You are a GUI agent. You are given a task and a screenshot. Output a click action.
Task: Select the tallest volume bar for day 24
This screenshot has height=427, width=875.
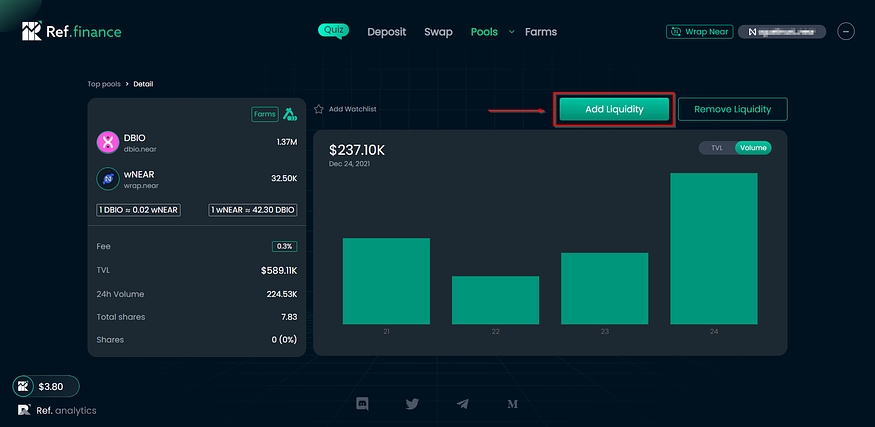pos(713,248)
